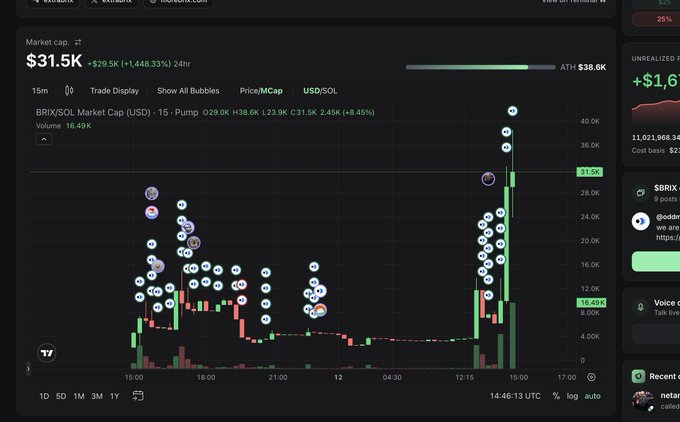Image resolution: width=680 pixels, height=422 pixels.
Task: Click the dark avatar bubble near 31.5K line
Action: click(x=488, y=179)
